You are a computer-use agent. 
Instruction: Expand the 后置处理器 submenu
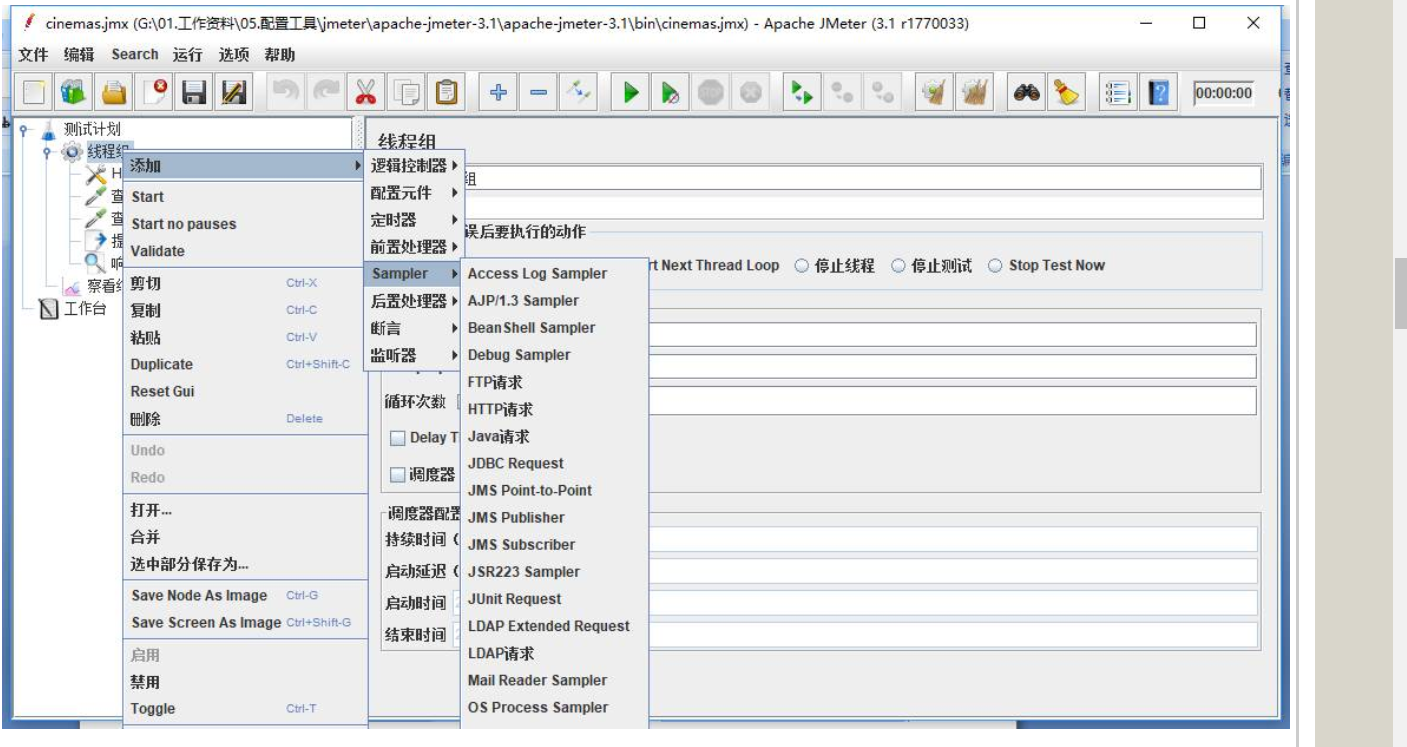click(x=414, y=301)
